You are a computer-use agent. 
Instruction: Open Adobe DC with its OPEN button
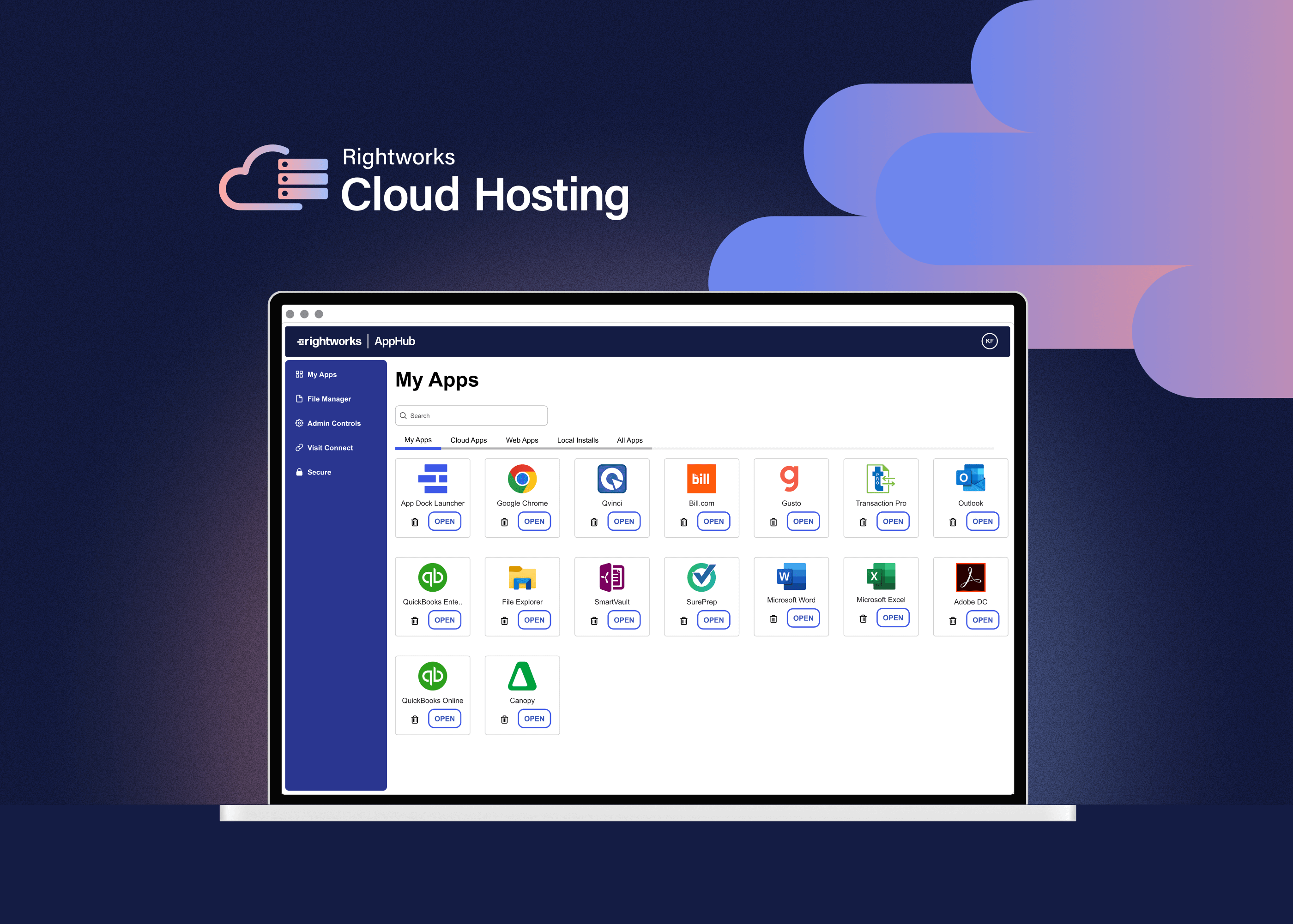pyautogui.click(x=982, y=620)
